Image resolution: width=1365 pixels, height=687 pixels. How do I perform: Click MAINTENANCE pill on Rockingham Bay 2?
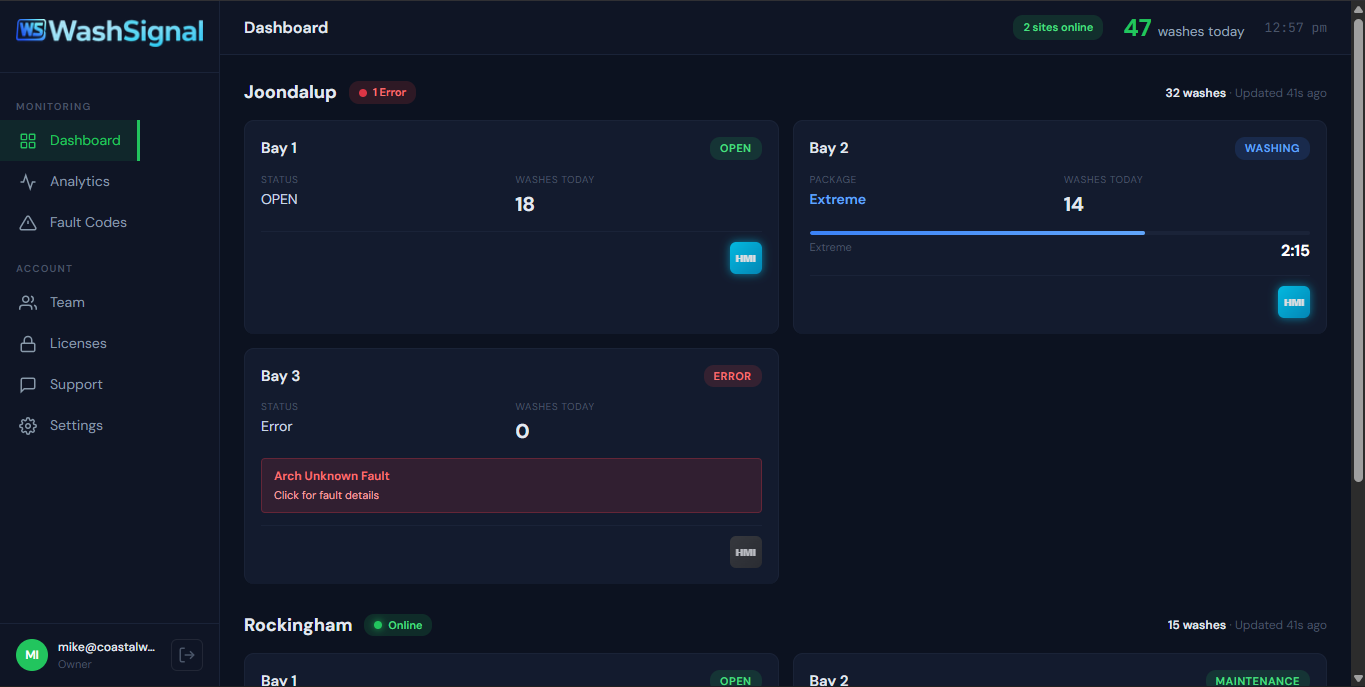tap(1258, 680)
